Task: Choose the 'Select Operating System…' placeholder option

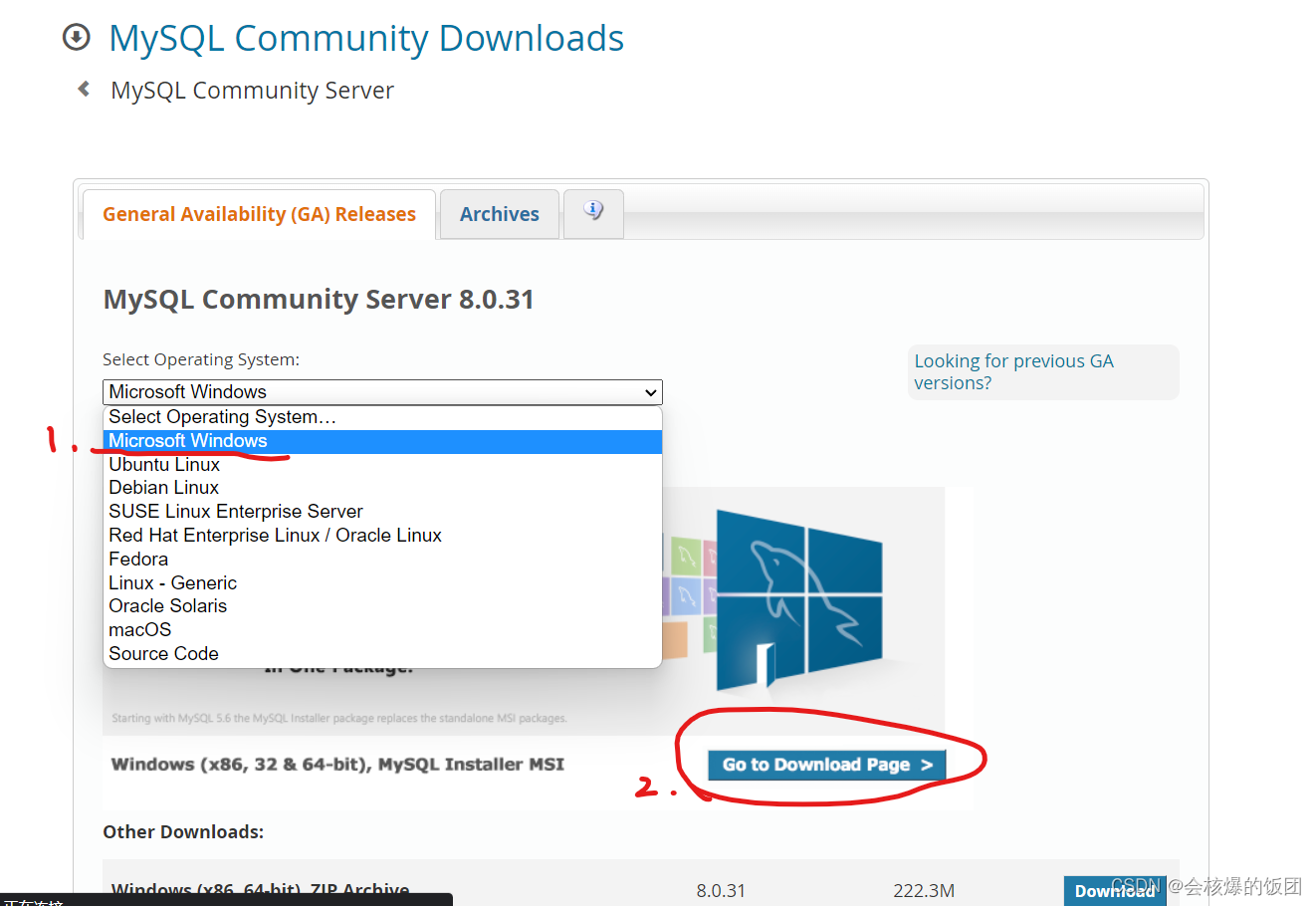Action: click(x=382, y=417)
